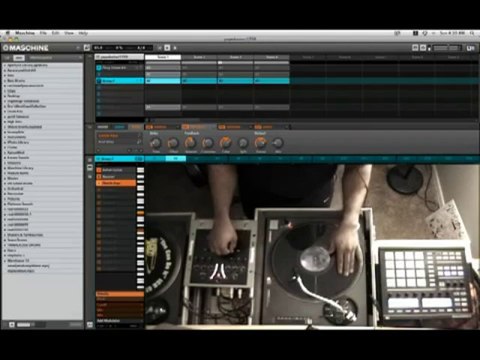Click the cyan pattern clip in Scene 1

[x=163, y=81]
